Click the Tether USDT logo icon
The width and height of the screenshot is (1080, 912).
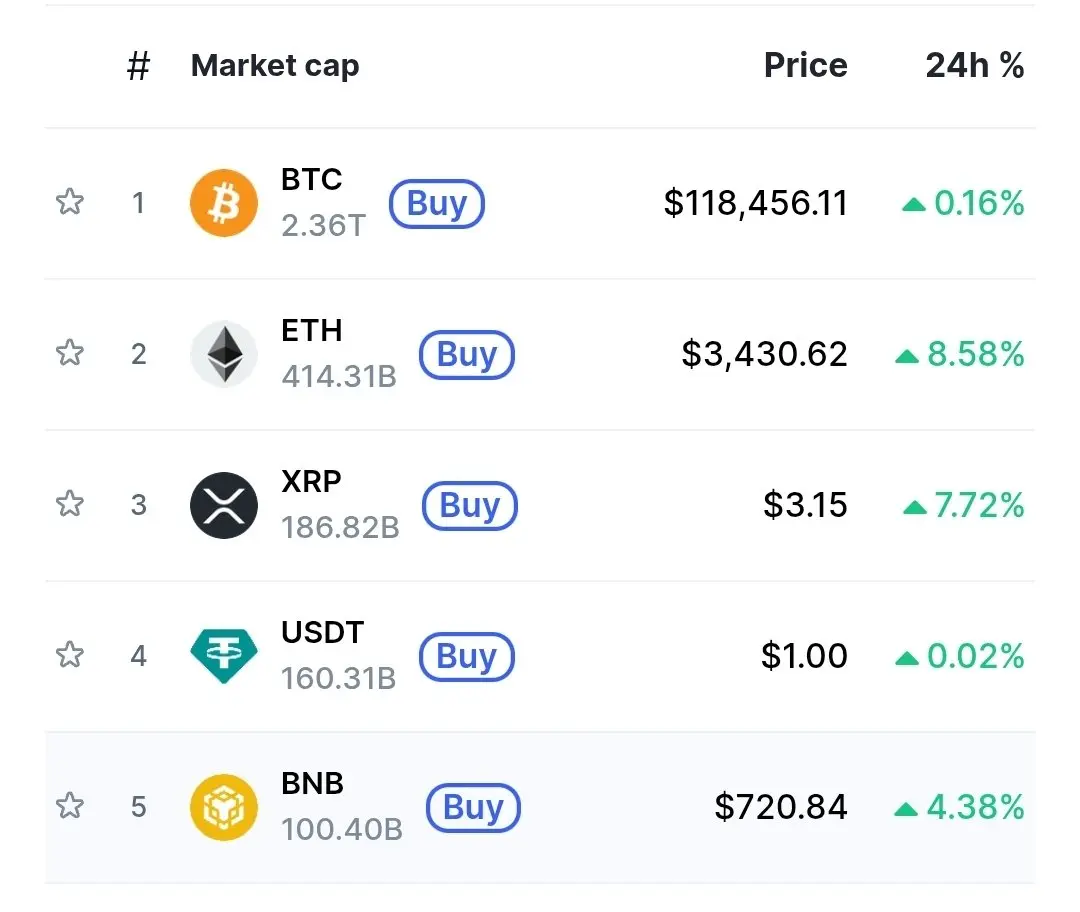(x=224, y=655)
